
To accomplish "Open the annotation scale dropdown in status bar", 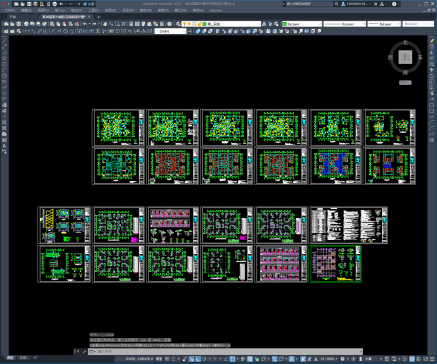I will pyautogui.click(x=328, y=359).
